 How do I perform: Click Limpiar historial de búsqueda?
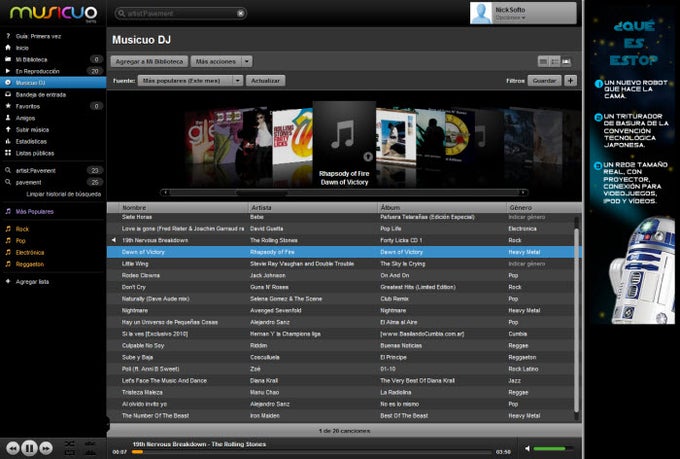tap(63, 194)
